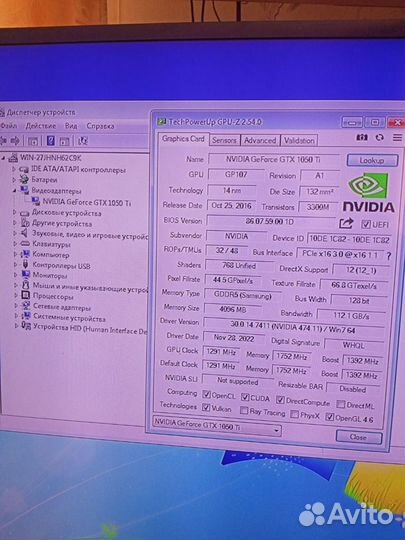405x540 pixels.
Task: Toggle the PhysX checkbox
Action: click(294, 414)
